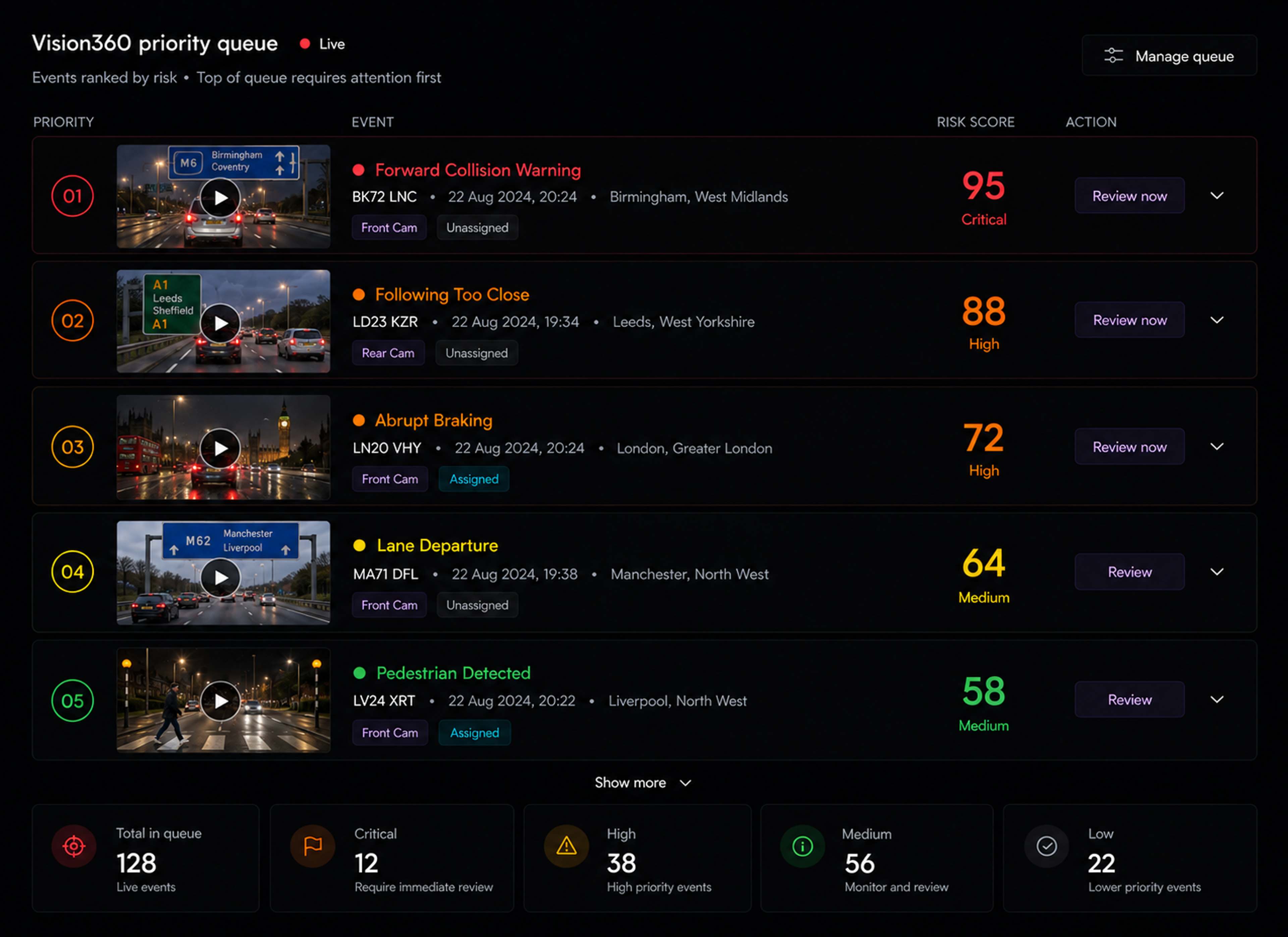Open the Forward Collision Warning title
The width and height of the screenshot is (1288, 937).
point(478,170)
